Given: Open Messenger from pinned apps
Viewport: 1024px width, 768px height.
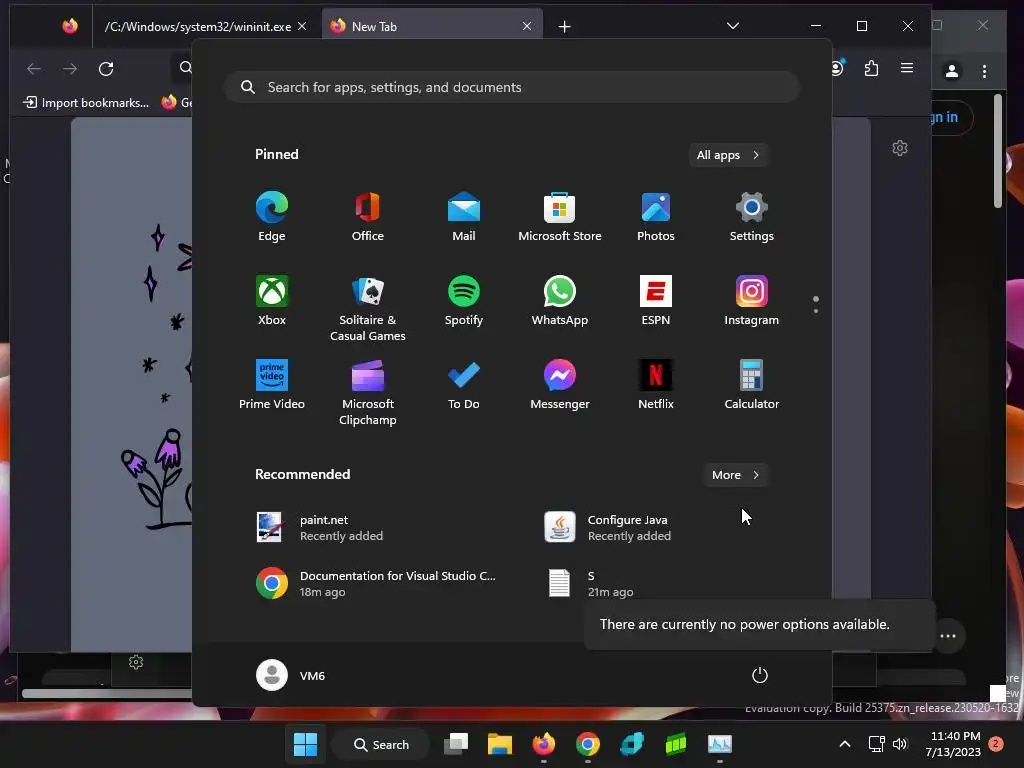Looking at the screenshot, I should click(560, 385).
